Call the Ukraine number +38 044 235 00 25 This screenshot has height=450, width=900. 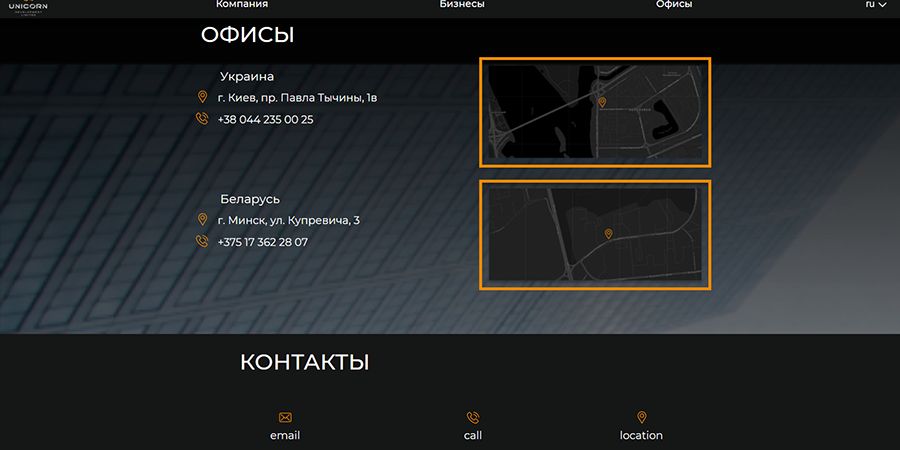point(265,119)
